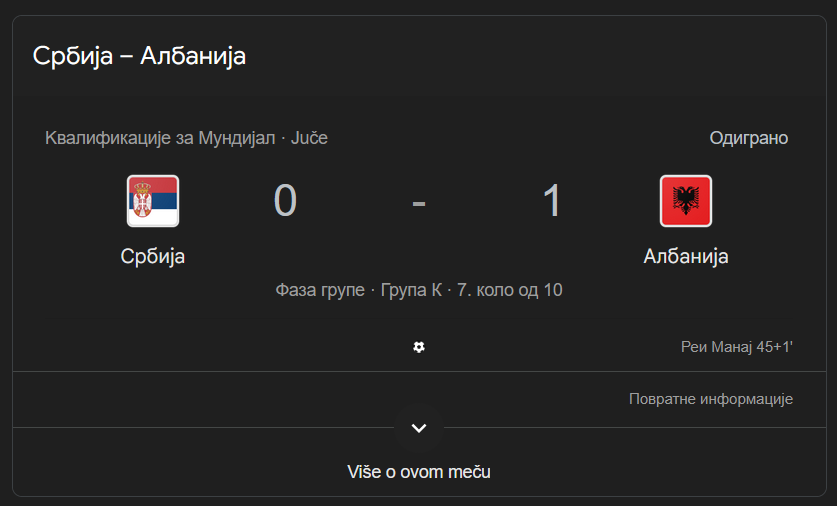Click Serbia's score of 0
Image resolution: width=837 pixels, height=506 pixels.
(285, 201)
